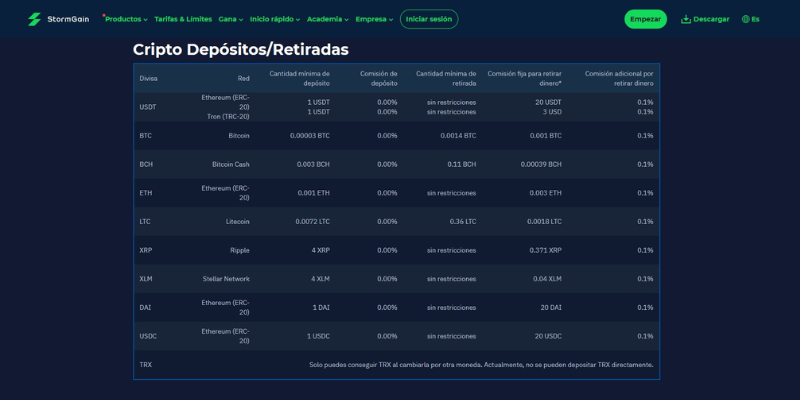Click the globe language icon

point(745,19)
